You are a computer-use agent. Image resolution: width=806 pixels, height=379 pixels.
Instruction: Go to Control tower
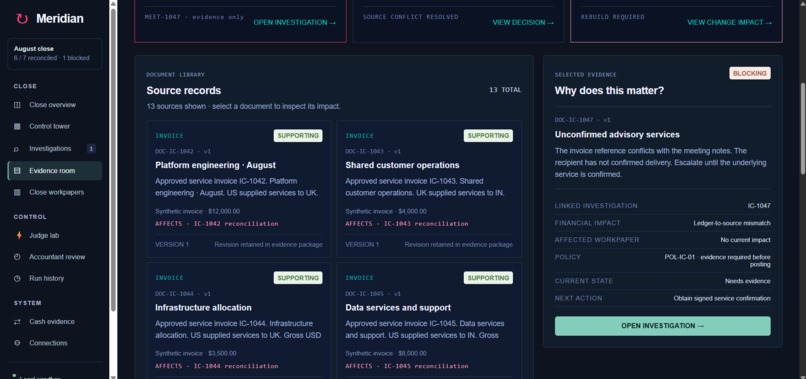(54, 127)
